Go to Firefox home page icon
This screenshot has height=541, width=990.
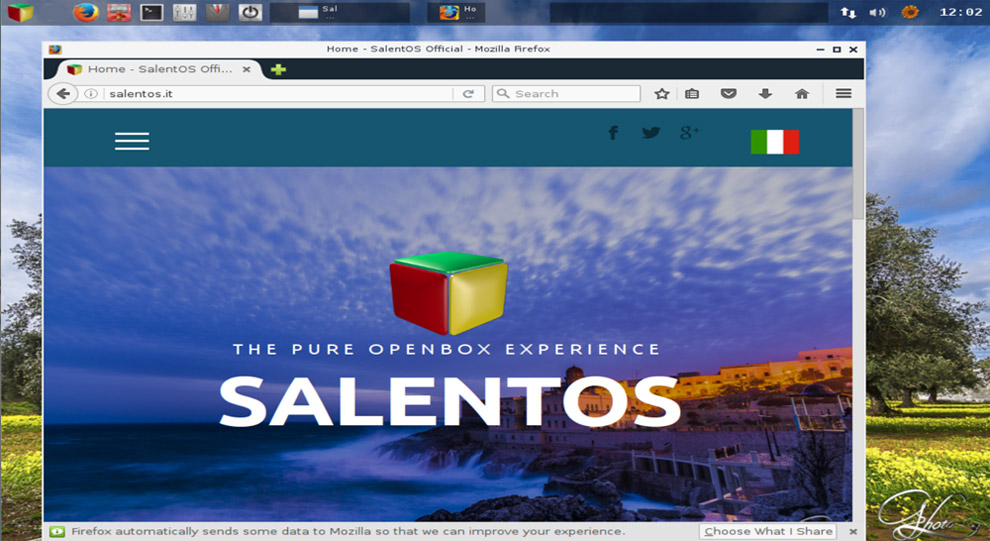(x=802, y=93)
